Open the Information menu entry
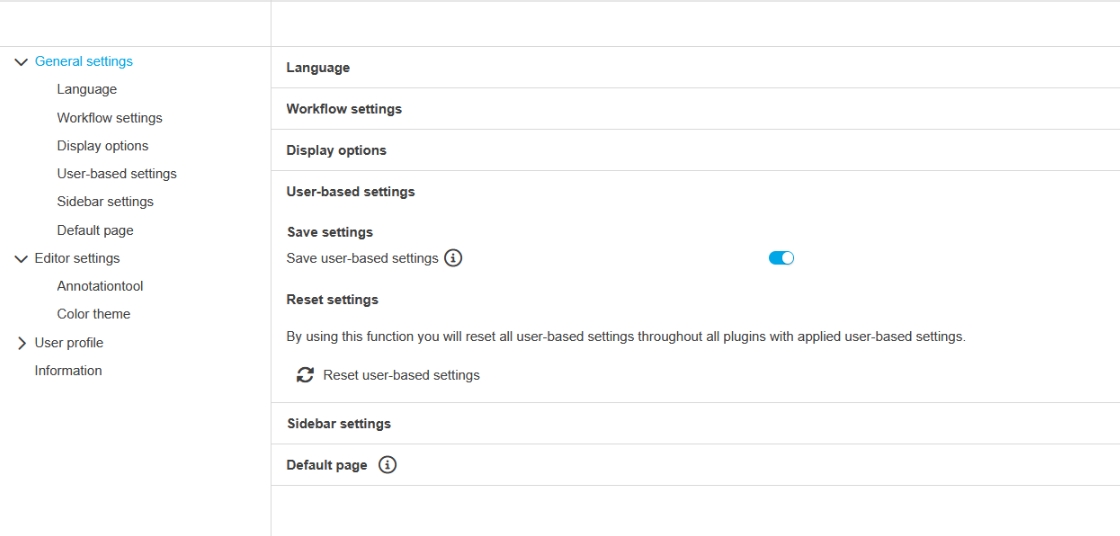Viewport: 1120px width, 536px height. (x=68, y=371)
